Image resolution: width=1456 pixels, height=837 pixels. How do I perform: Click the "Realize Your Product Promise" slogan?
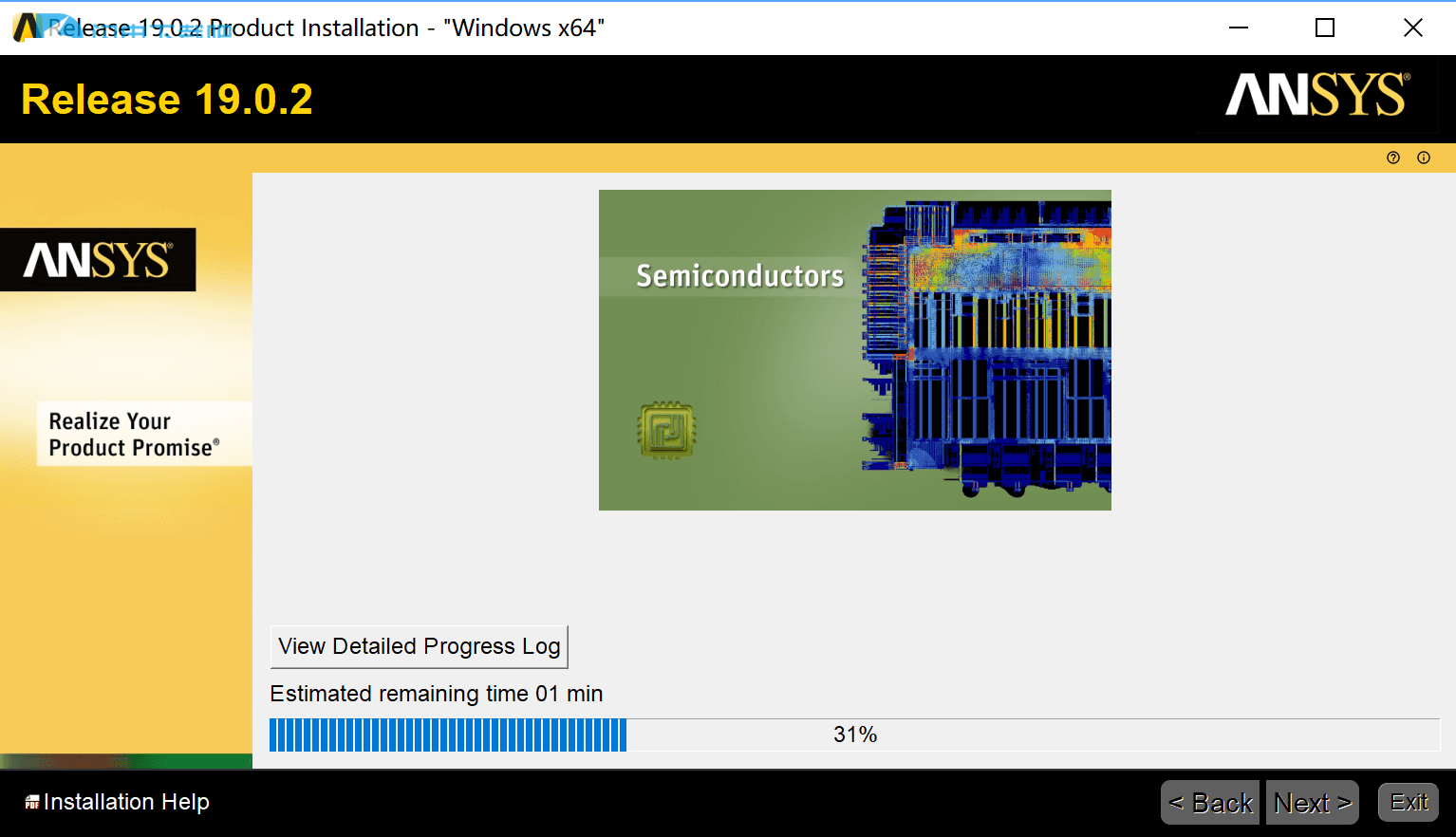point(134,435)
